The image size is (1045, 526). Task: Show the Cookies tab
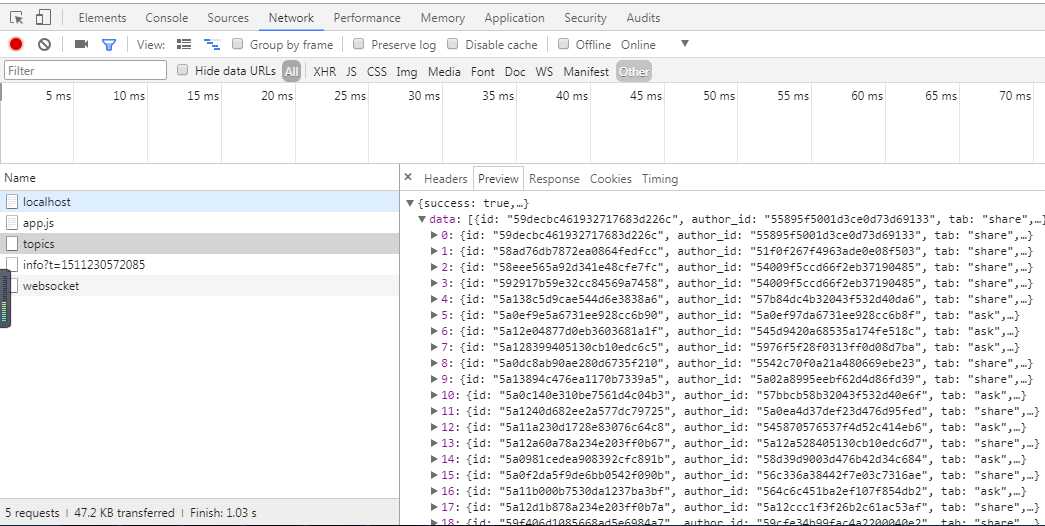pyautogui.click(x=610, y=179)
